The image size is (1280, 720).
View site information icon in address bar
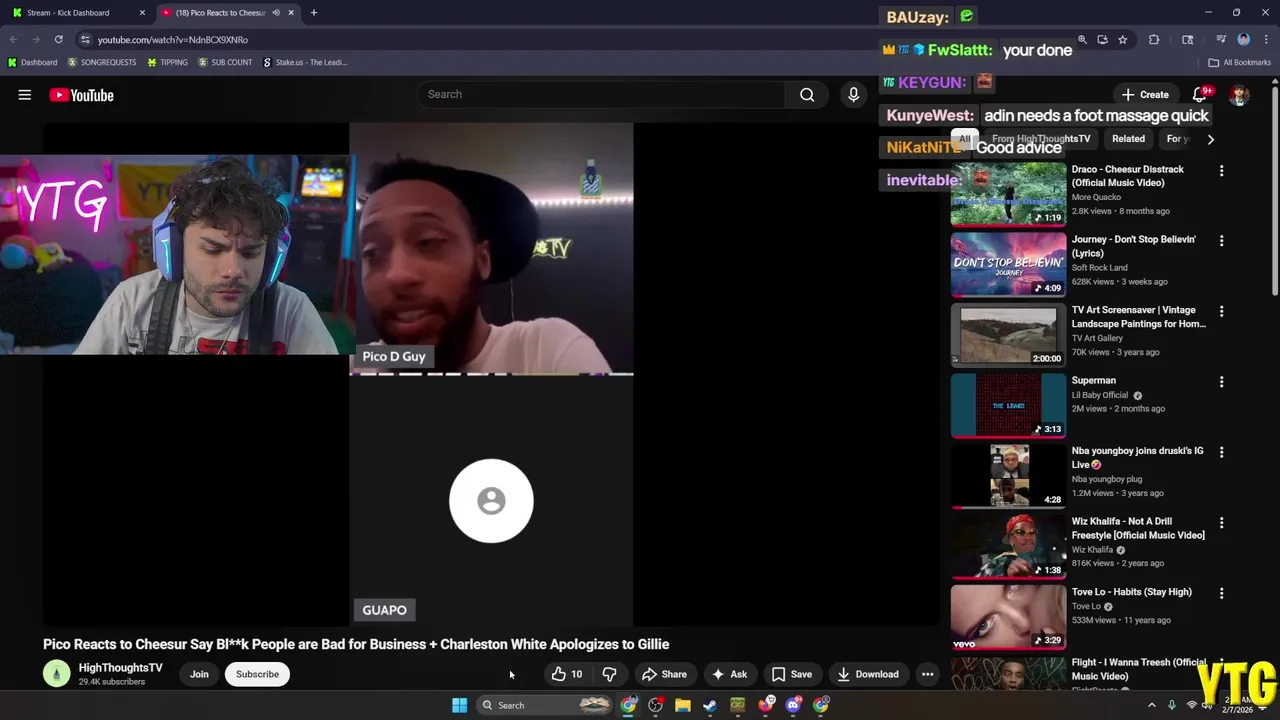tap(85, 39)
